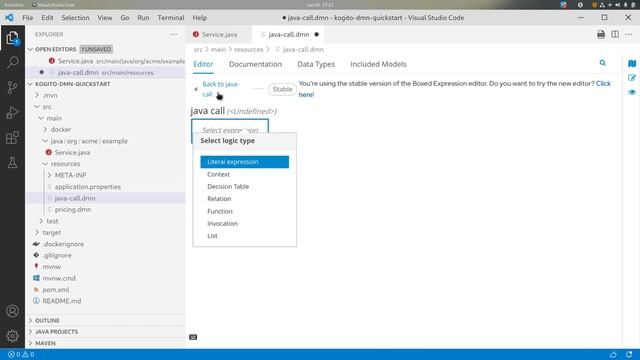Open the Source Control view
This screenshot has width=640, height=360.
pos(12,88)
